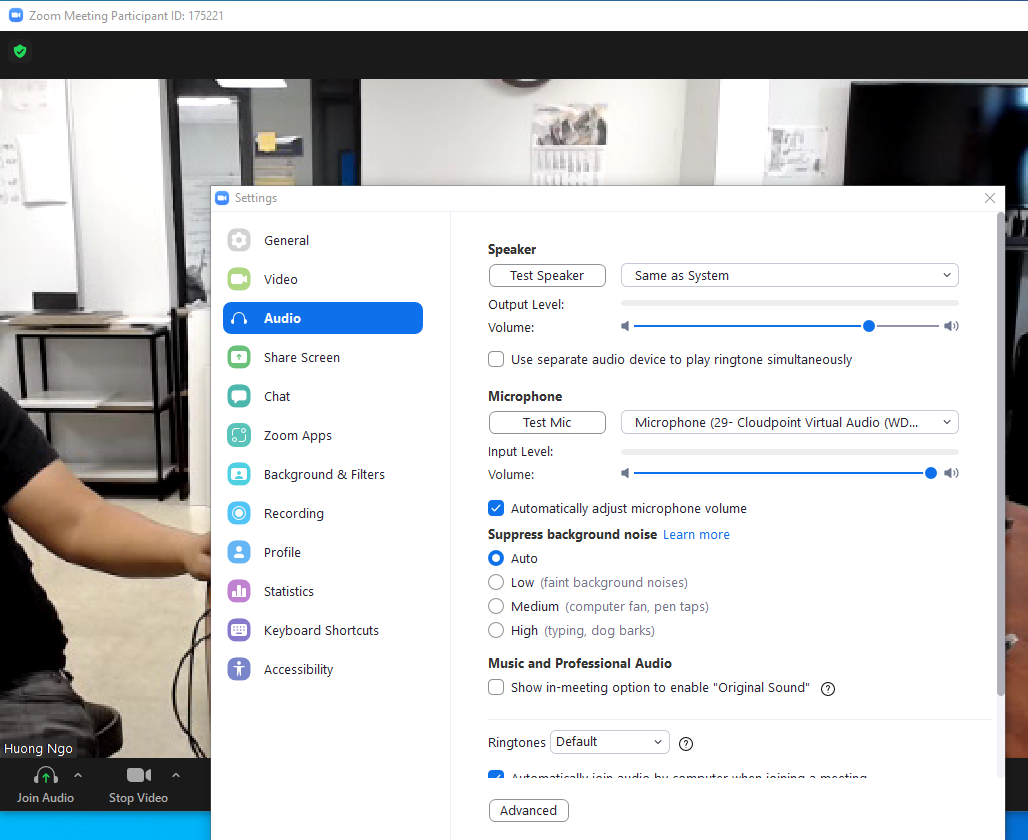
Task: Click the General gear icon in sidebar
Action: click(x=239, y=240)
